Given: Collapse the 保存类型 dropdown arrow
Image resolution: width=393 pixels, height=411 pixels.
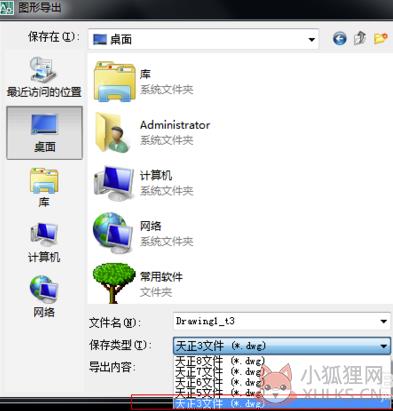Looking at the screenshot, I should click(383, 346).
